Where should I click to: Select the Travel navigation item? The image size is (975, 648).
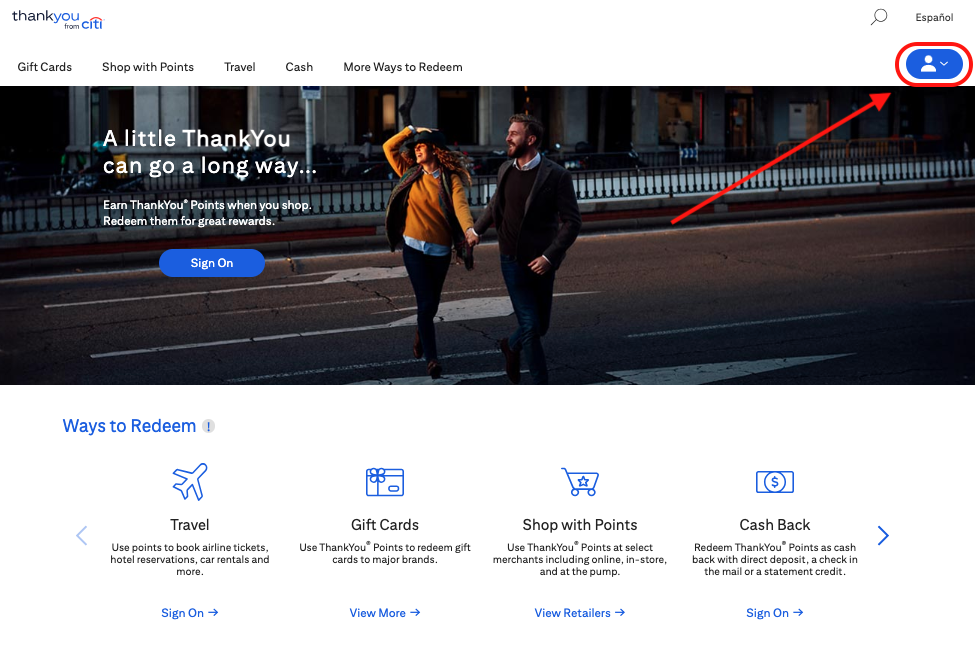[x=239, y=67]
